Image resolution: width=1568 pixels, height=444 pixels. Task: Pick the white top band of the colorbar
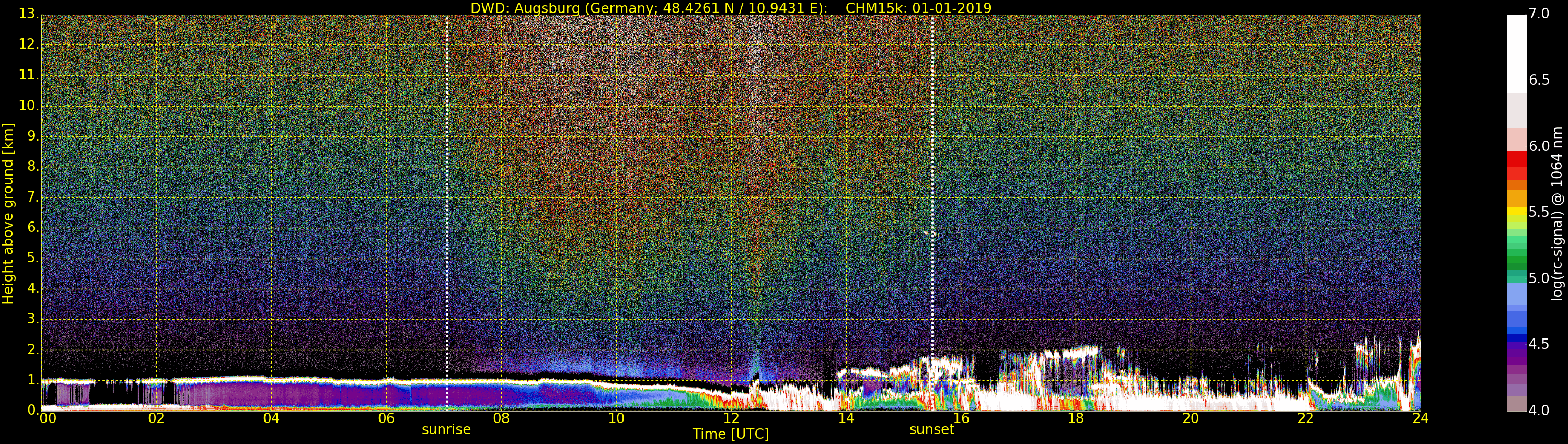pyautogui.click(x=1516, y=53)
